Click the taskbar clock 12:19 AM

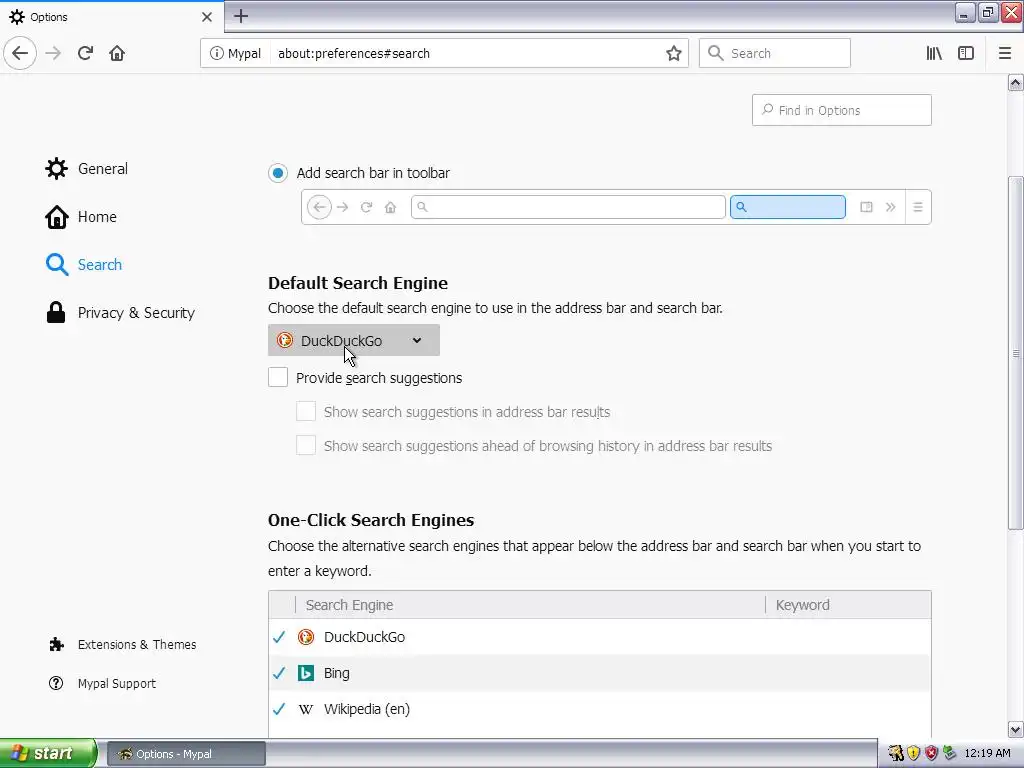click(x=987, y=754)
